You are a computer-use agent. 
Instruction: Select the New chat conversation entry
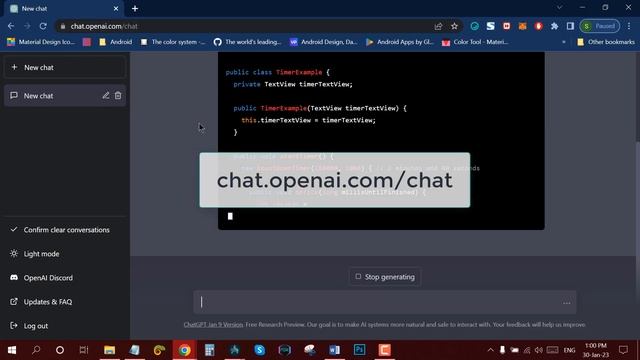pyautogui.click(x=64, y=96)
